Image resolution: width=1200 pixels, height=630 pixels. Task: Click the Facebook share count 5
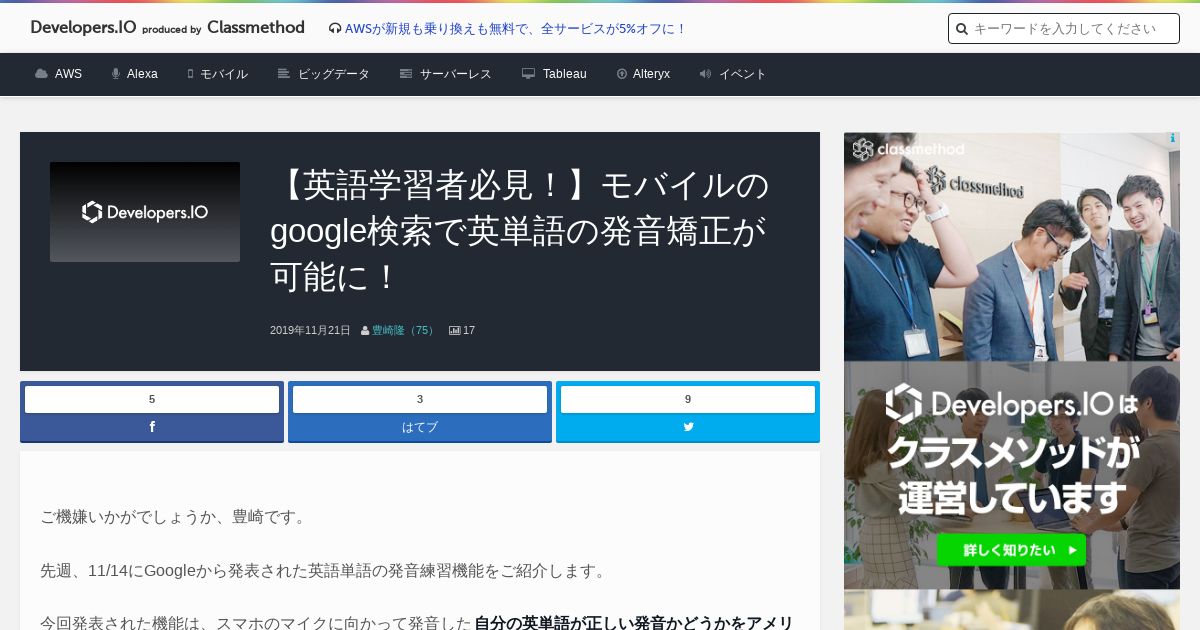pos(152,399)
